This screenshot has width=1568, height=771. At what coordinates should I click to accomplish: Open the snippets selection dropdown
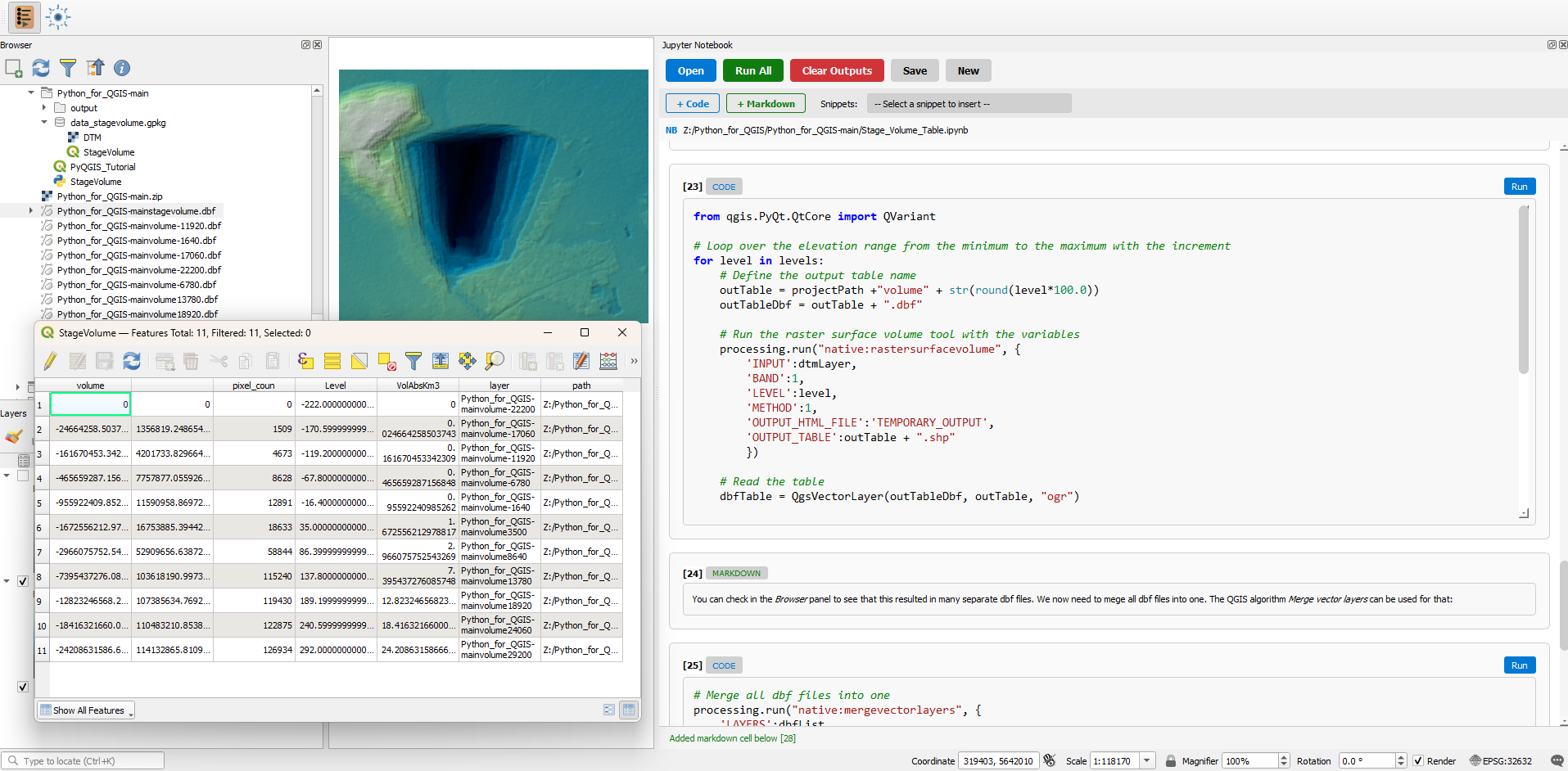(969, 104)
